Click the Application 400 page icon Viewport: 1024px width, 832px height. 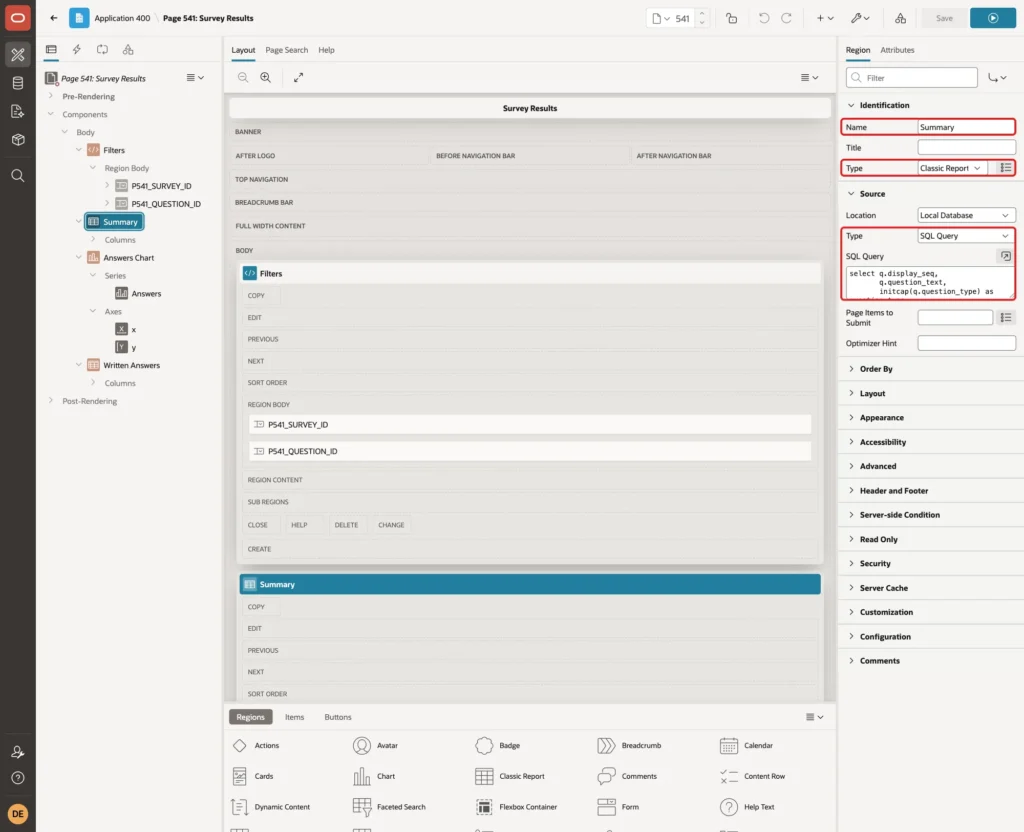pos(79,18)
